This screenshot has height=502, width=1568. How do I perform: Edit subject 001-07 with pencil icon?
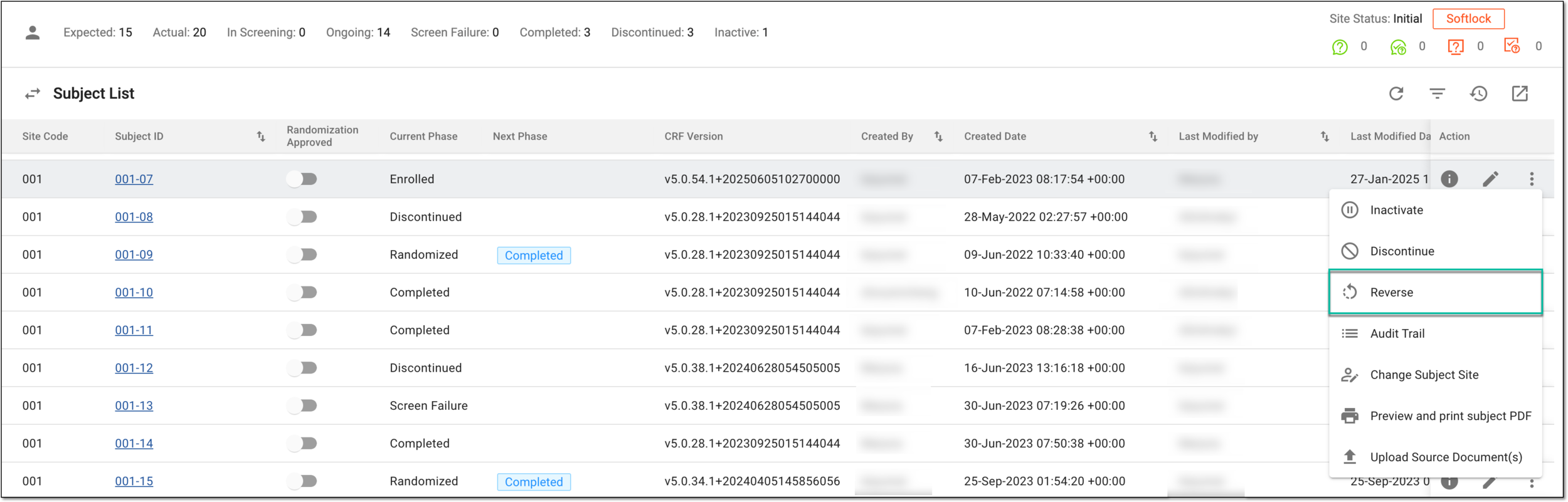(1491, 179)
